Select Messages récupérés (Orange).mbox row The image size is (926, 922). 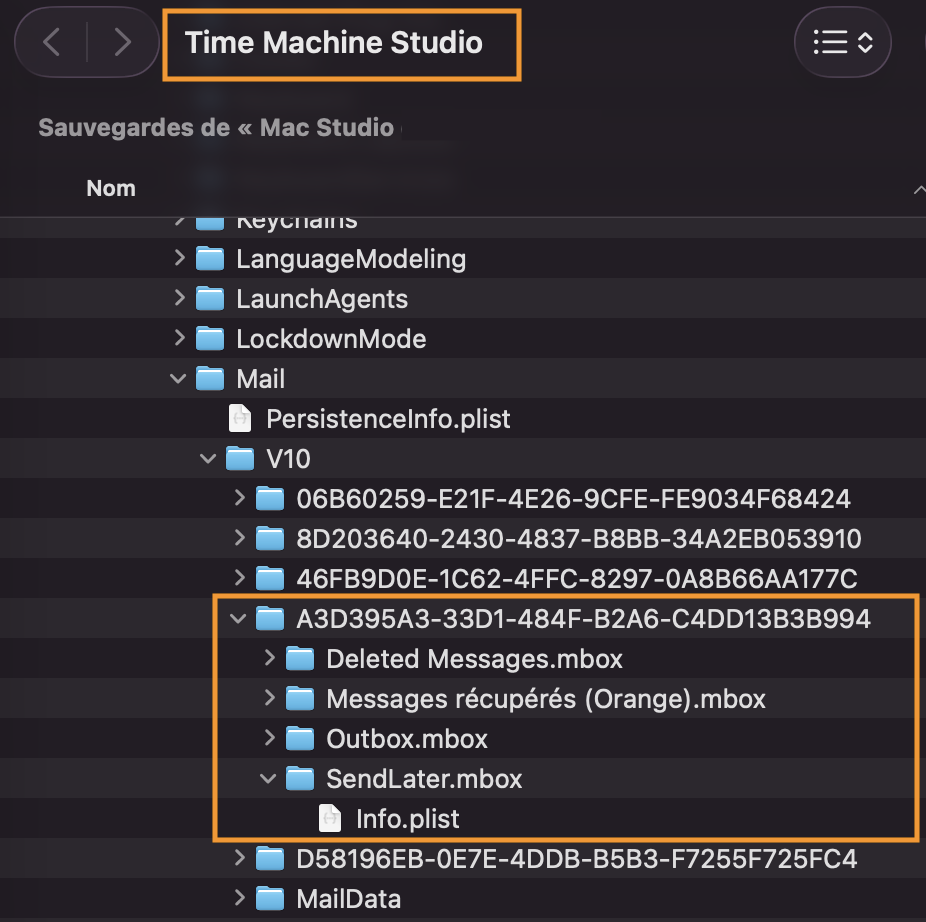pyautogui.click(x=545, y=699)
